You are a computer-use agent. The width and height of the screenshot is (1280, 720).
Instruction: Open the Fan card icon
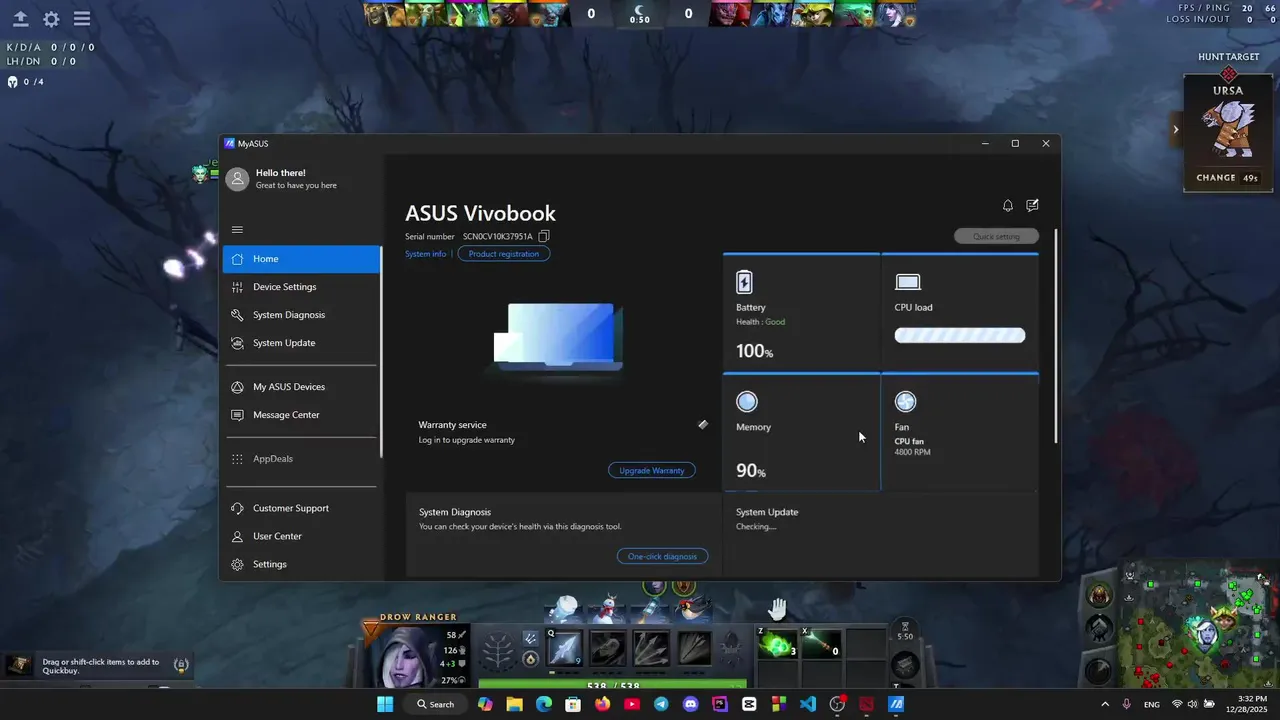(905, 402)
